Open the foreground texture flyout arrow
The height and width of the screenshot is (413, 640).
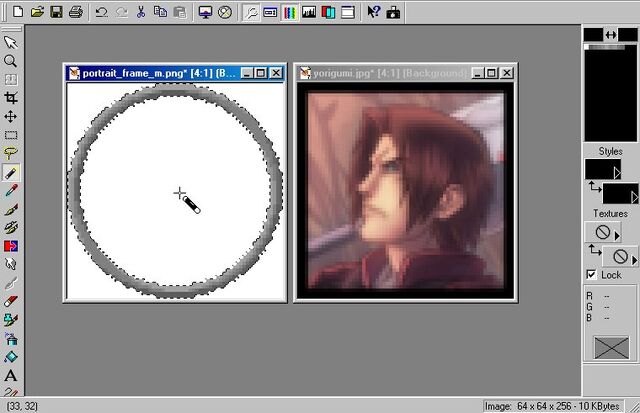[617, 235]
